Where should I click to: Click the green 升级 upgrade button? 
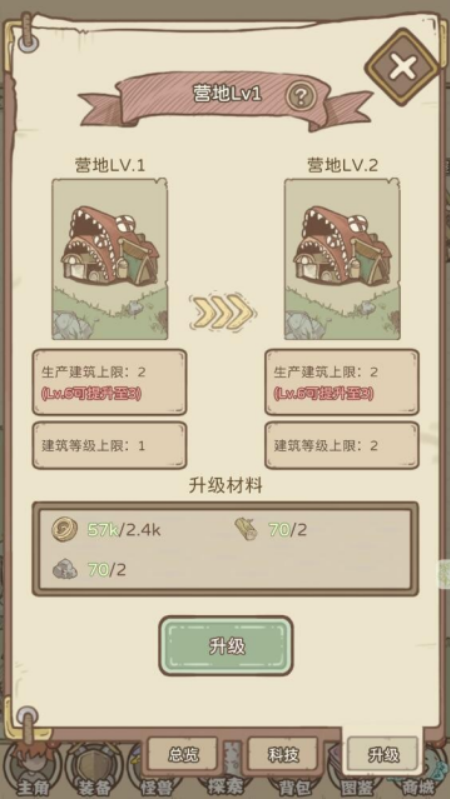point(226,646)
